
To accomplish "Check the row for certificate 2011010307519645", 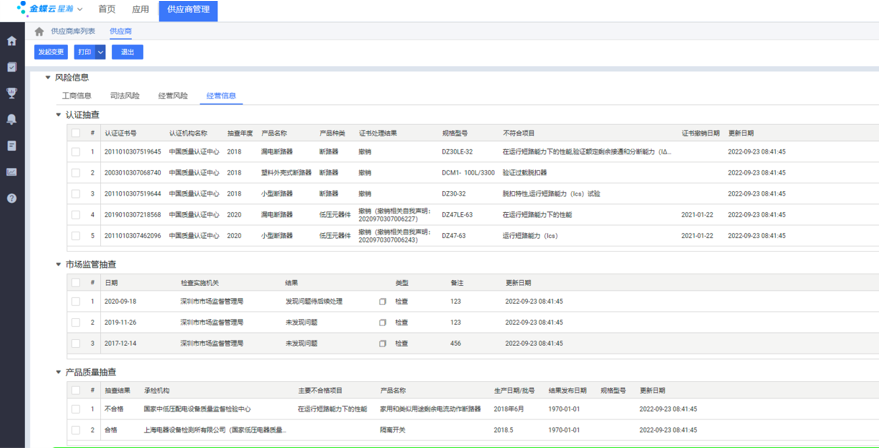I will pos(75,152).
